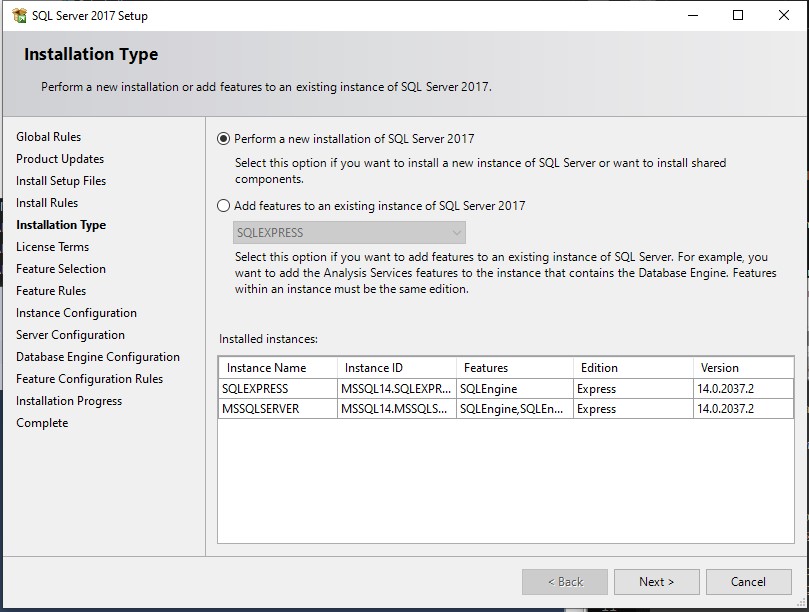Click the version cell in SQLEXPRESS row
This screenshot has height=612, width=809.
pos(743,389)
